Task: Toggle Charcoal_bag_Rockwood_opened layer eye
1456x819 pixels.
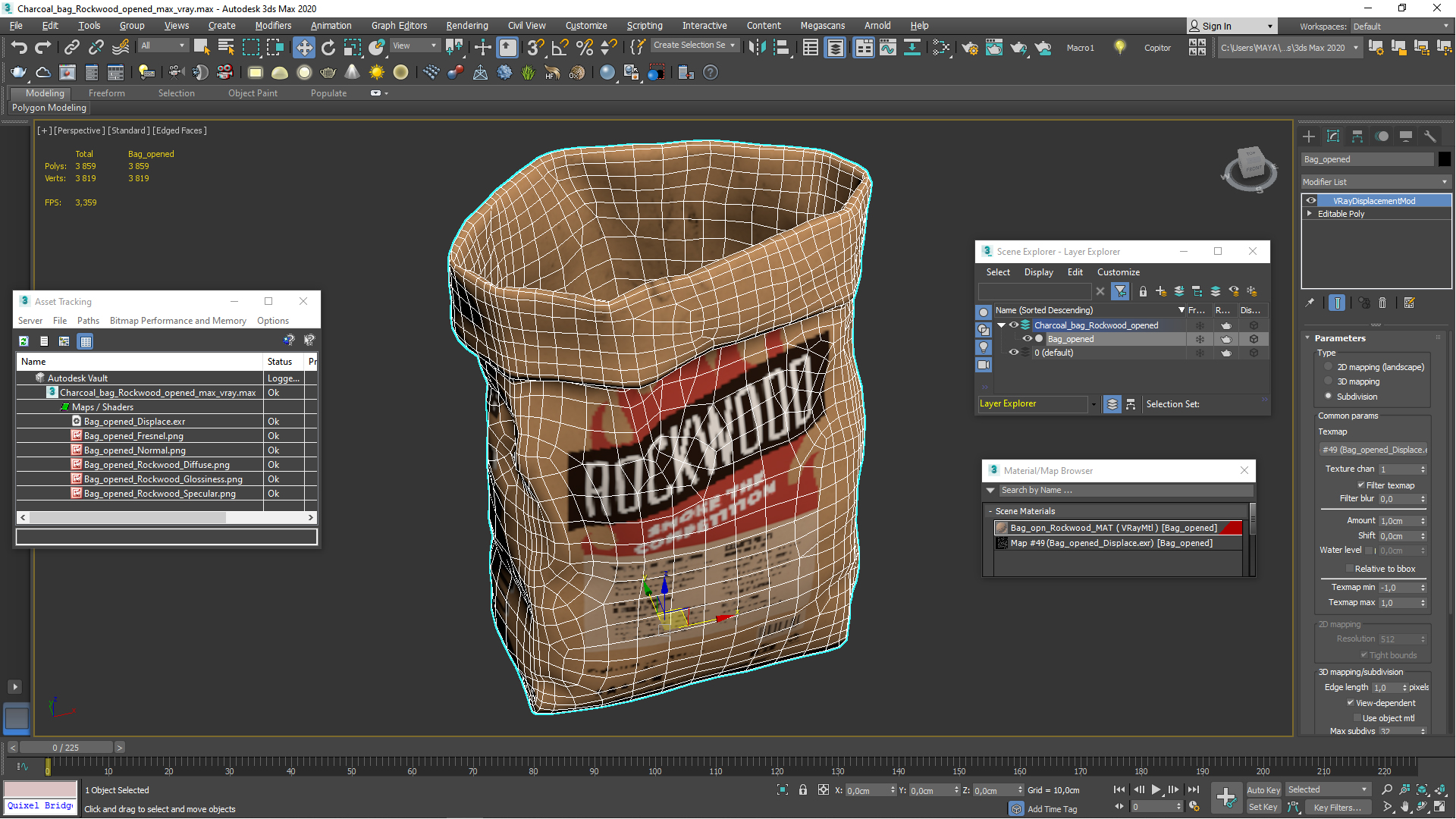Action: click(1013, 325)
